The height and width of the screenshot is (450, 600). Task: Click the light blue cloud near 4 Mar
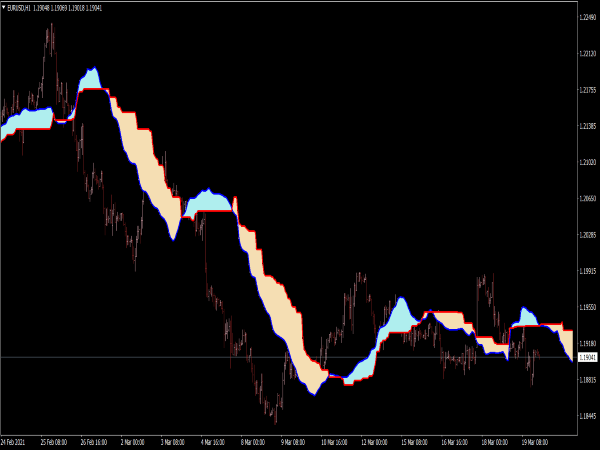click(x=209, y=202)
